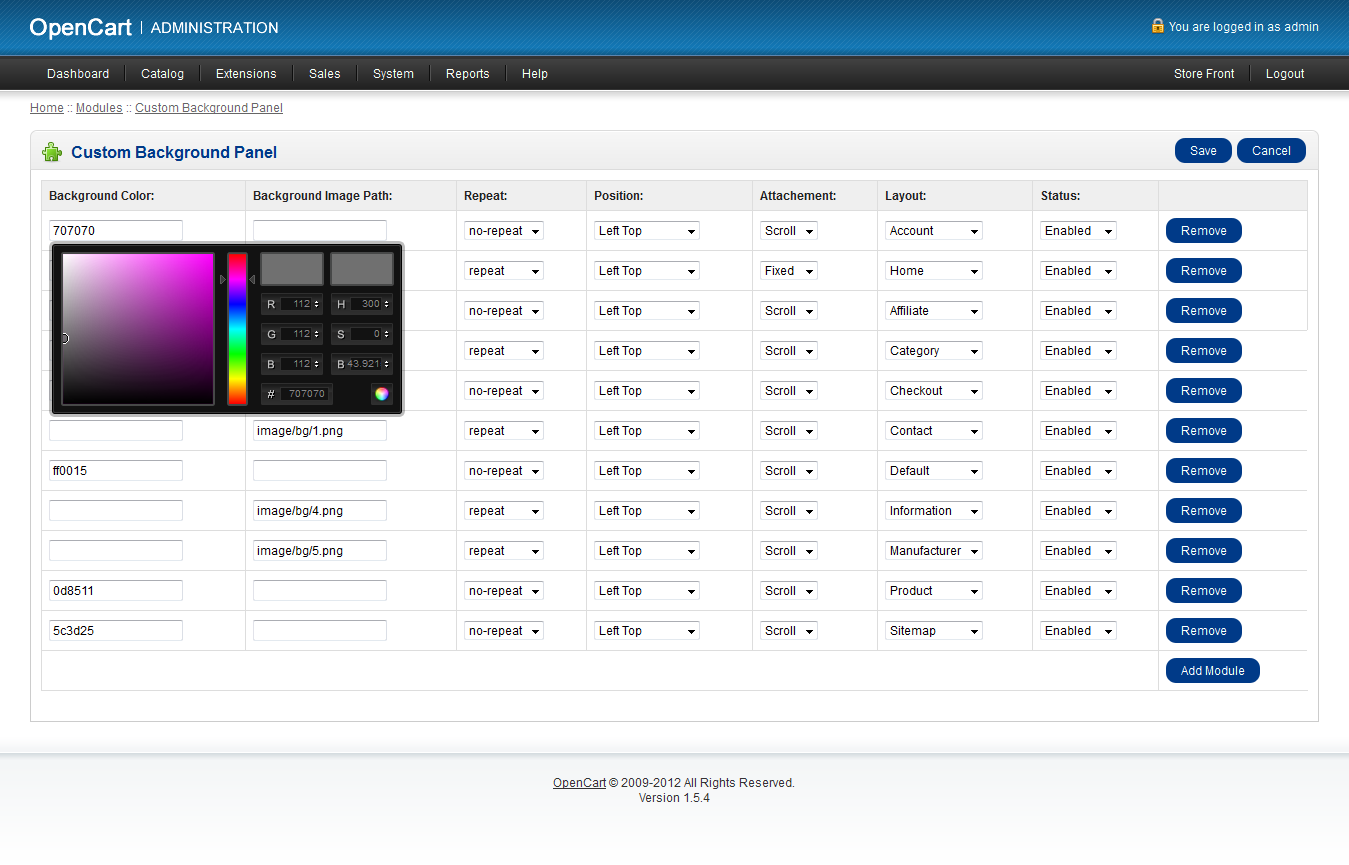
Task: Click the padlock icon beside login status
Action: 1157,26
